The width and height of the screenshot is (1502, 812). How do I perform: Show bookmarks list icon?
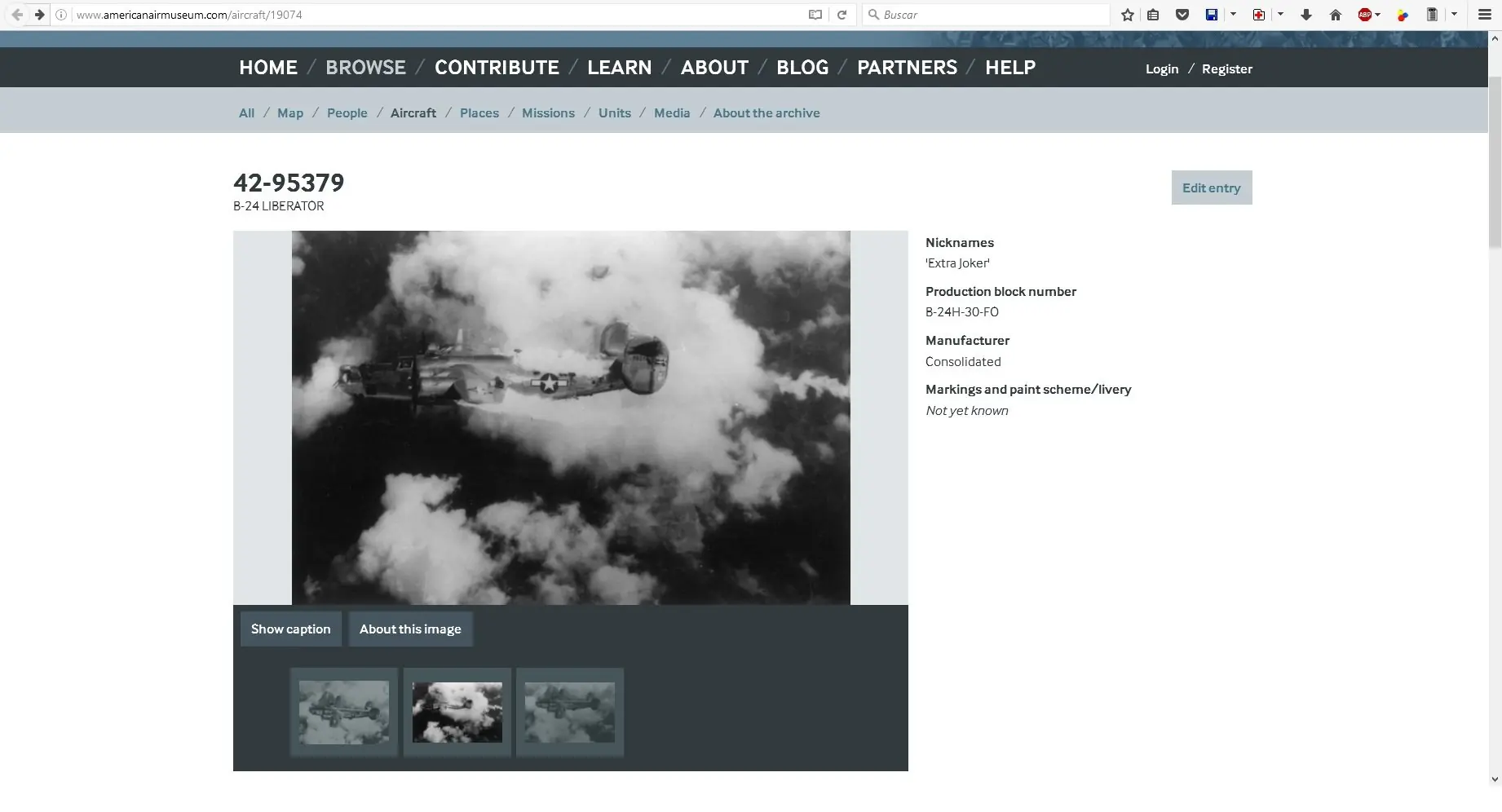coord(1153,15)
